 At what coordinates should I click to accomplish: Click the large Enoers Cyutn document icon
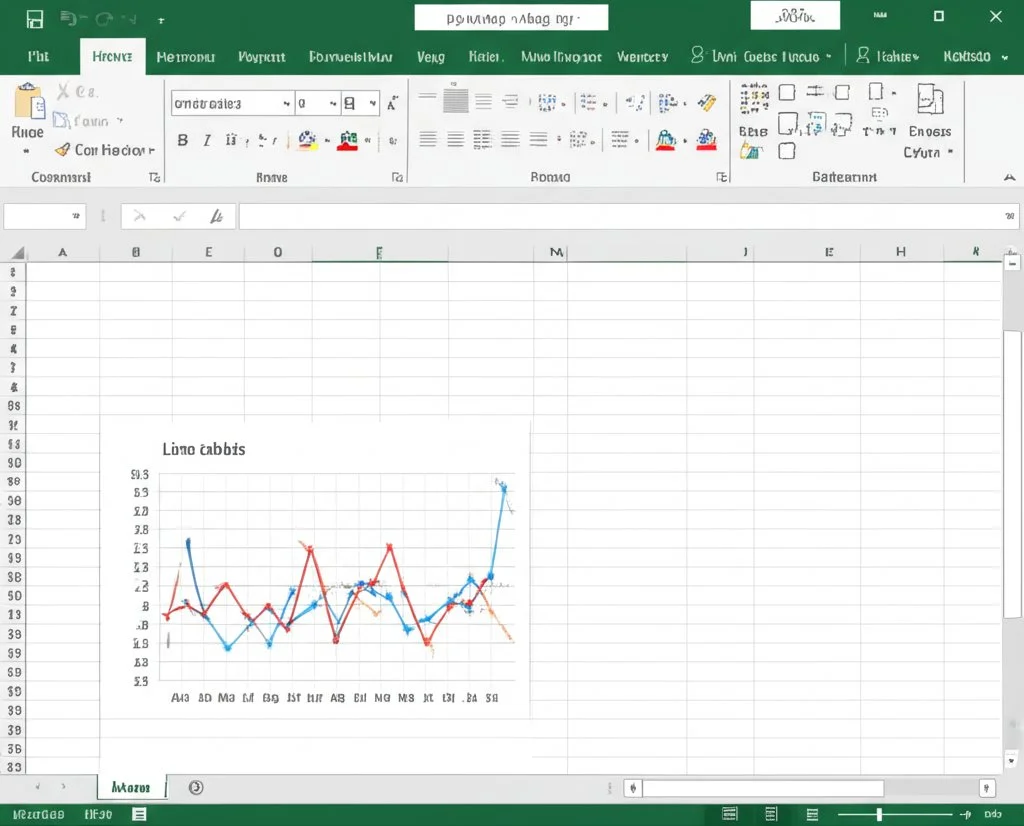(x=930, y=100)
